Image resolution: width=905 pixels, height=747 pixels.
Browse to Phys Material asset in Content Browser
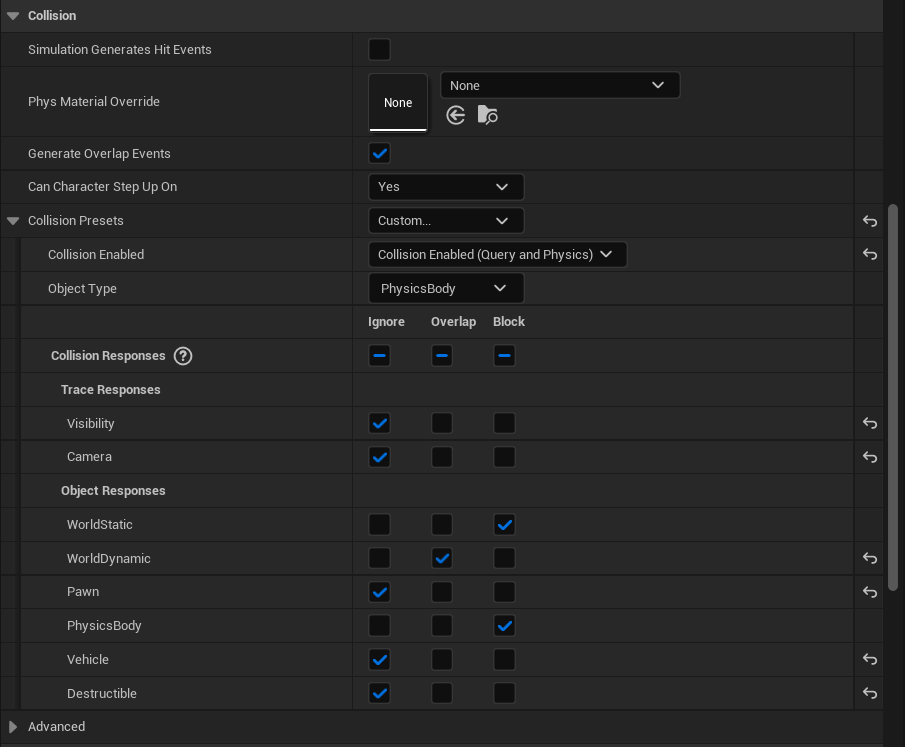click(488, 115)
